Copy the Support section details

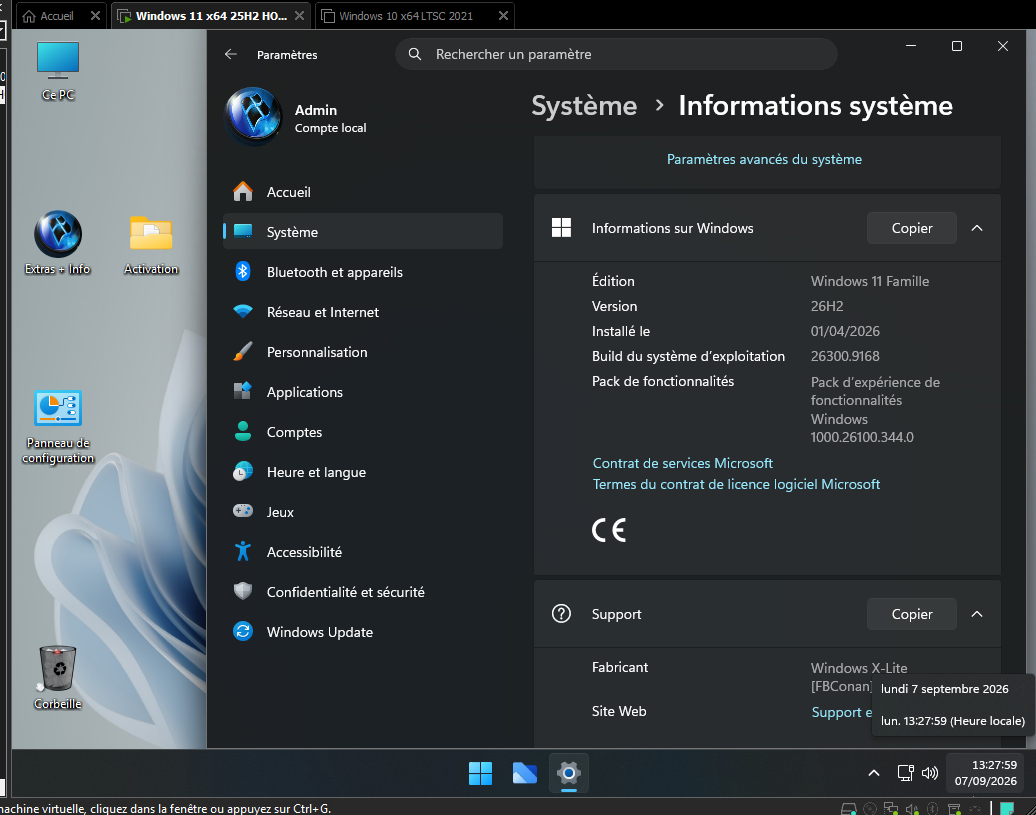point(912,614)
